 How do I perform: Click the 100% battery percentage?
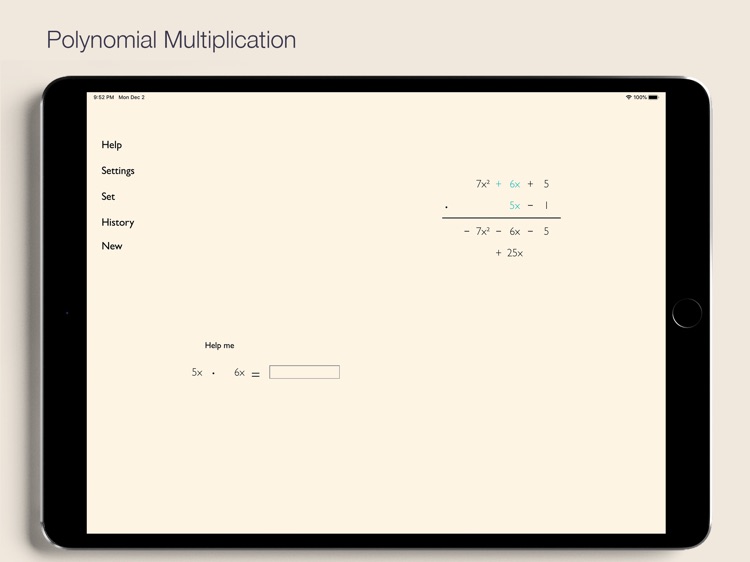click(640, 97)
